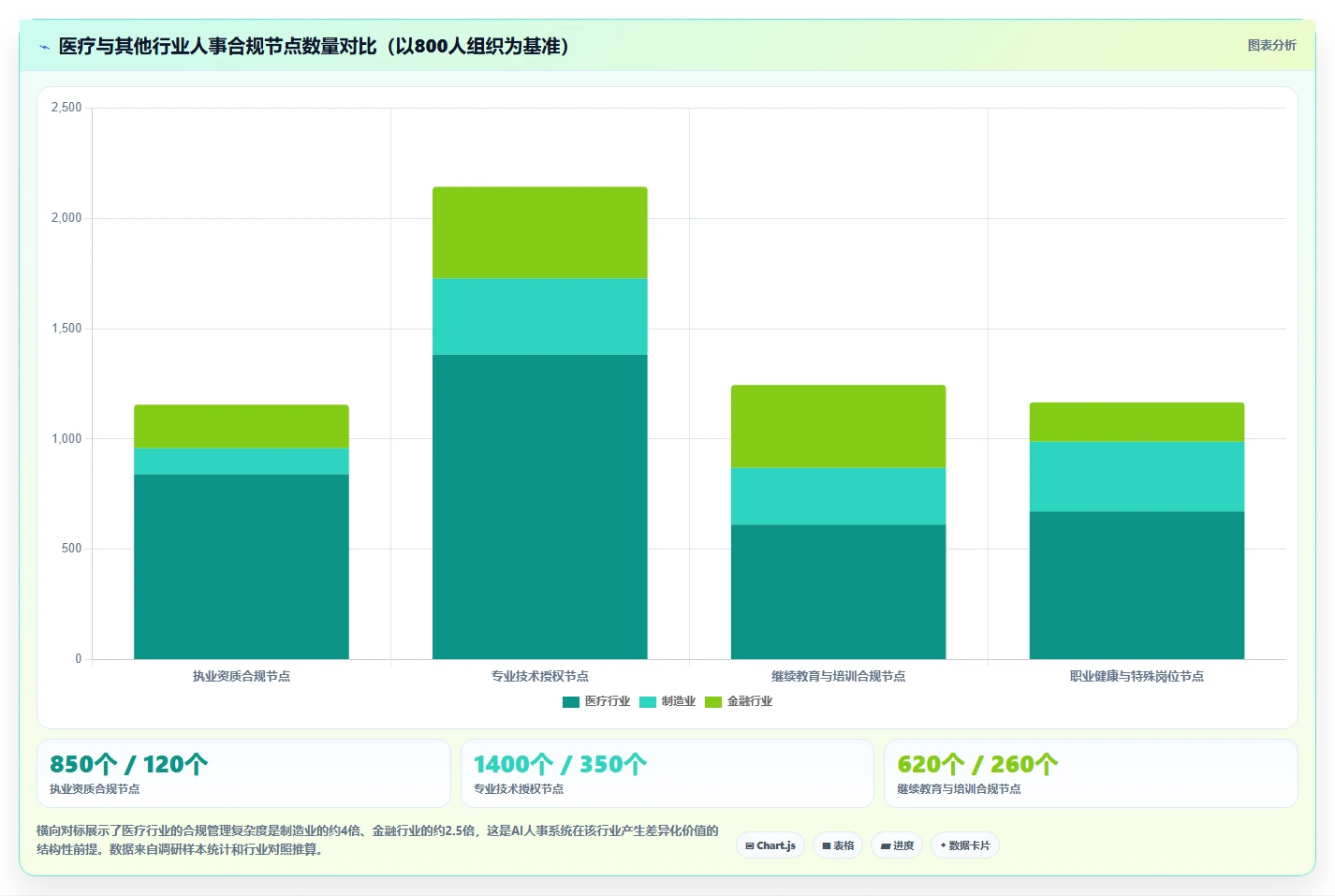Click the 进度 tag chip
This screenshot has width=1335, height=896.
pyautogui.click(x=897, y=845)
